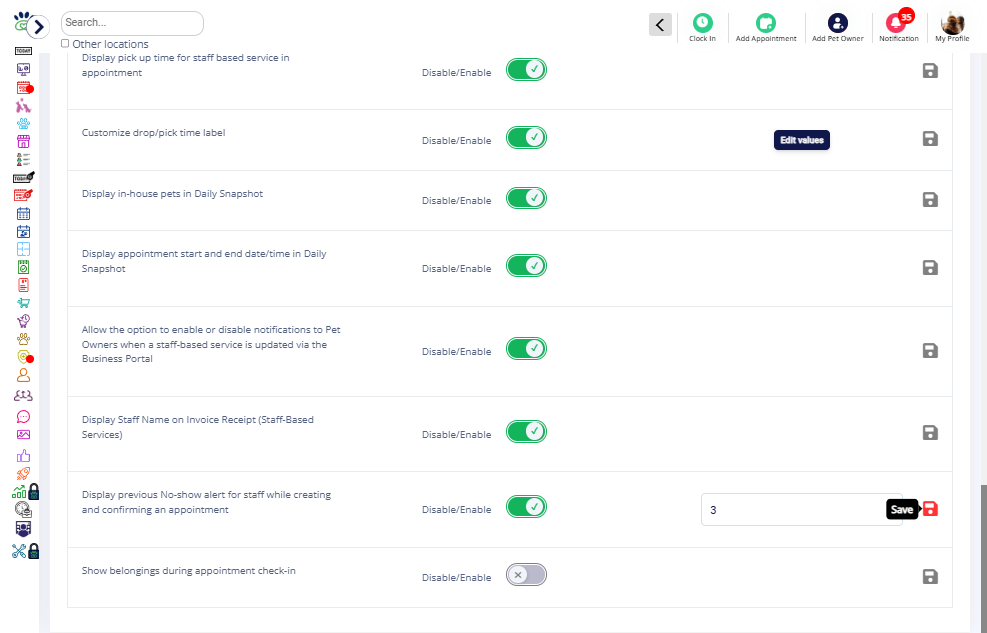The width and height of the screenshot is (987, 633).
Task: Click the vertical page scrollbar thumb
Action: (983, 559)
